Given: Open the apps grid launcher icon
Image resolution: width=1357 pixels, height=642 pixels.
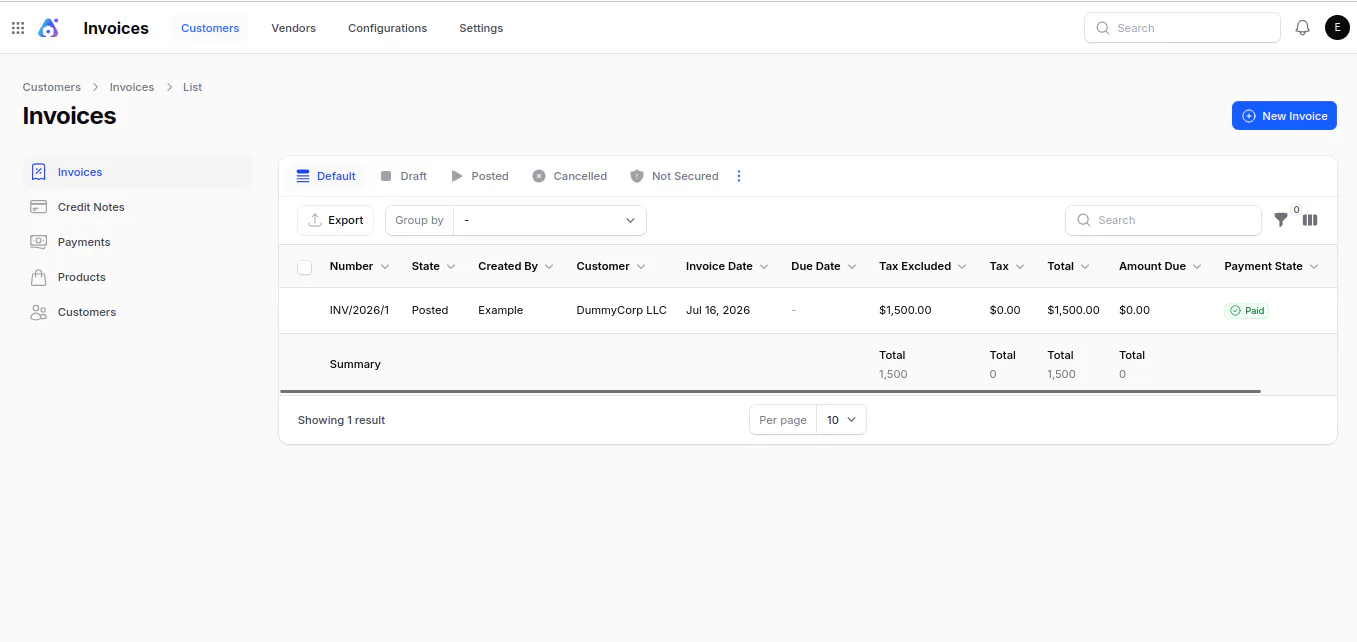Looking at the screenshot, I should pyautogui.click(x=18, y=28).
